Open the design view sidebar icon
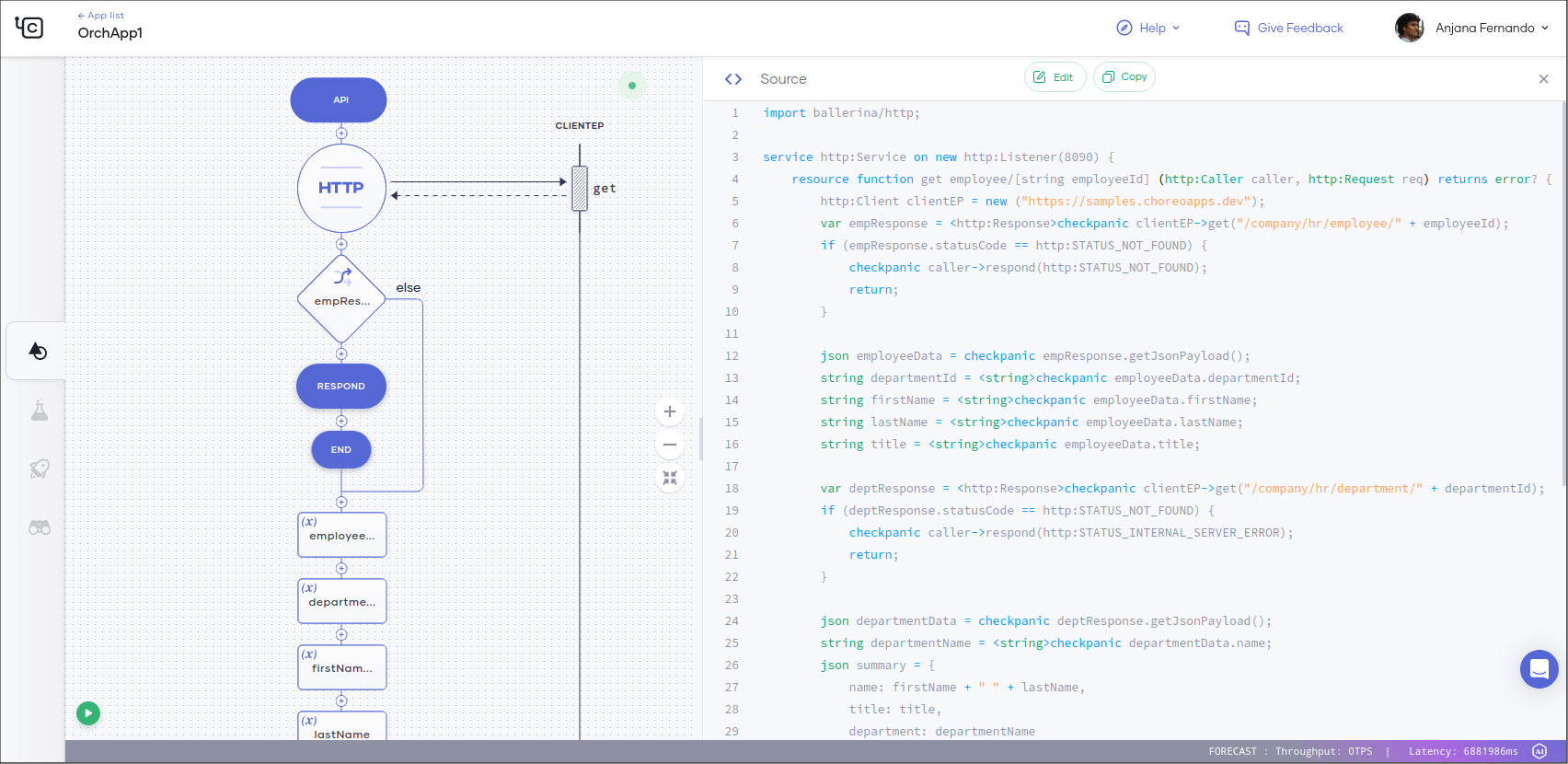Image resolution: width=1568 pixels, height=764 pixels. click(38, 351)
